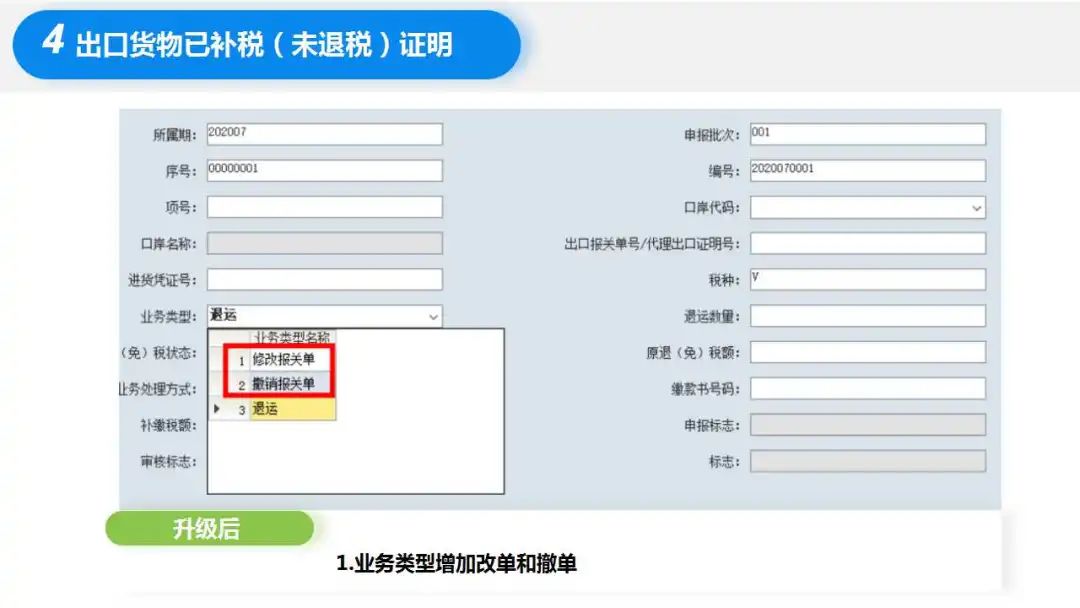Click the 原退（免）税额 field

click(868, 353)
